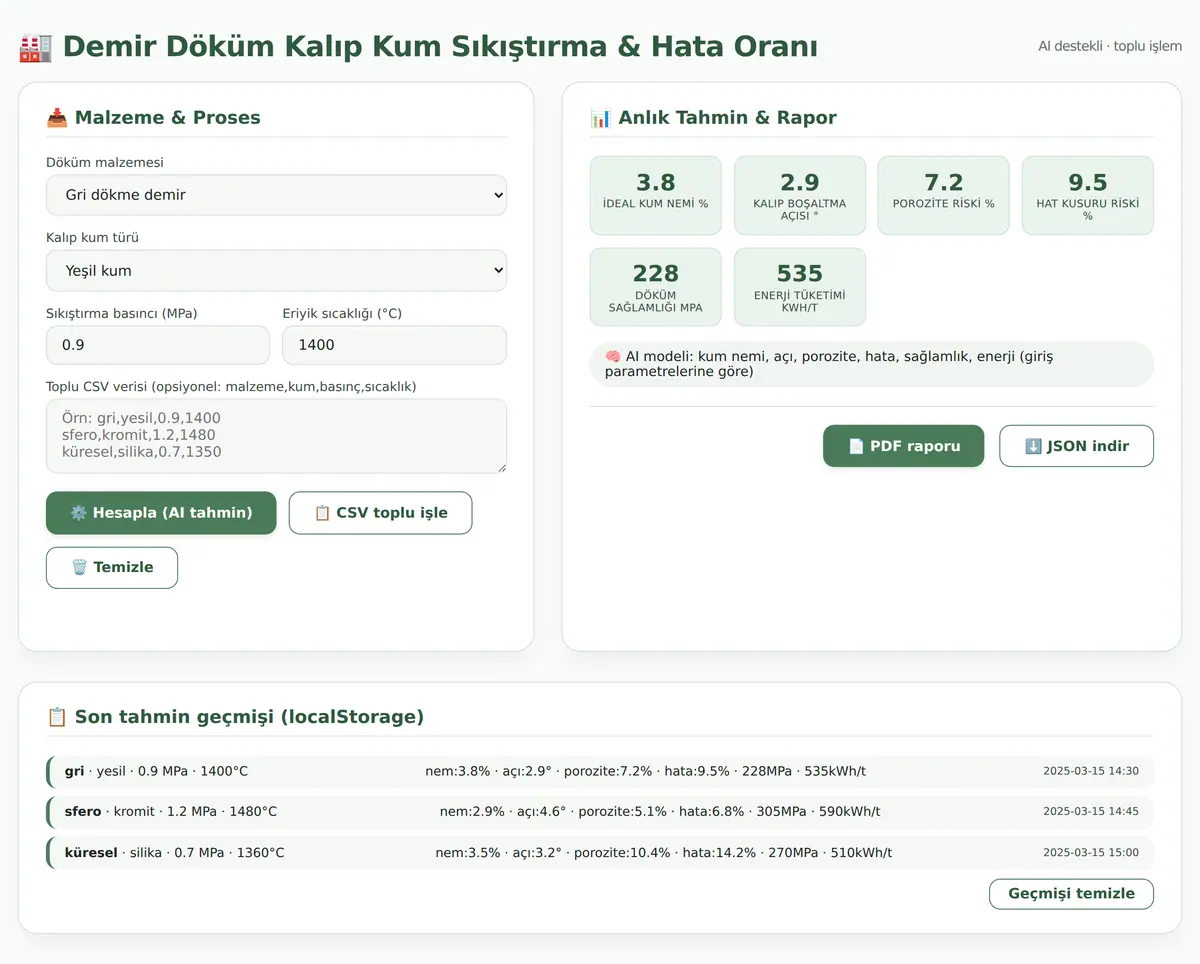Click the results text ending in 590kWh/t
This screenshot has height=964, width=1200.
click(x=660, y=812)
